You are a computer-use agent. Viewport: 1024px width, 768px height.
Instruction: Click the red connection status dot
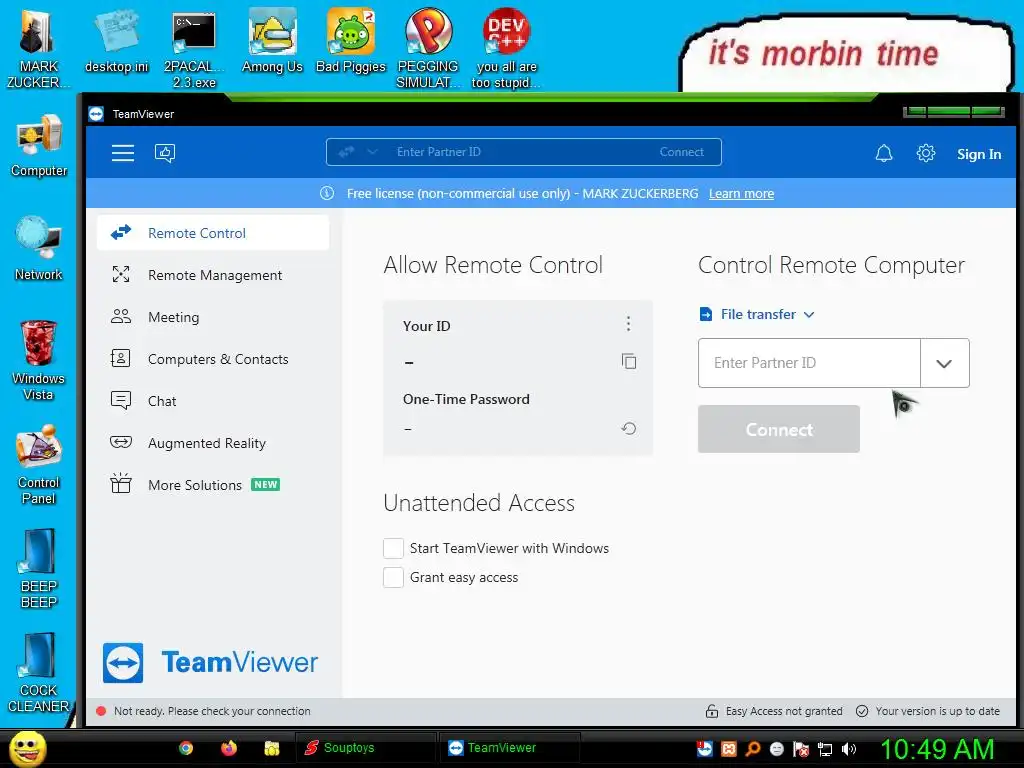[101, 711]
